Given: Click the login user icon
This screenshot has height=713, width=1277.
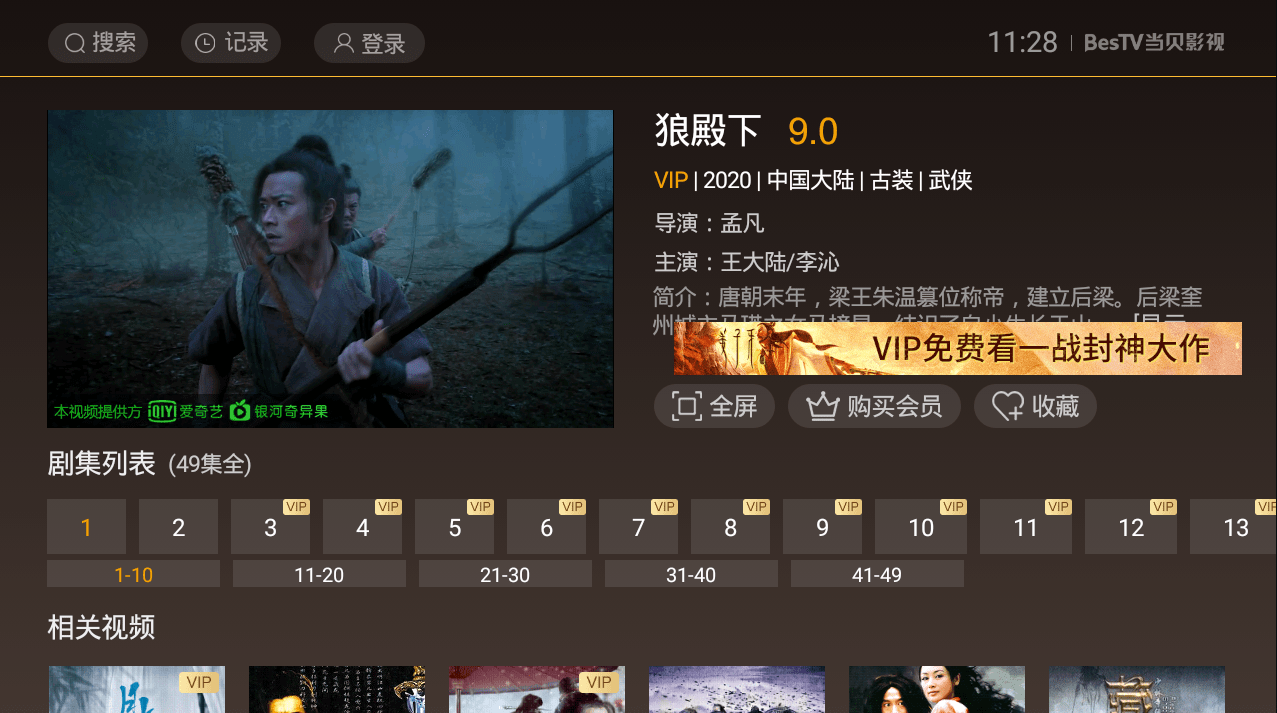Looking at the screenshot, I should [344, 43].
